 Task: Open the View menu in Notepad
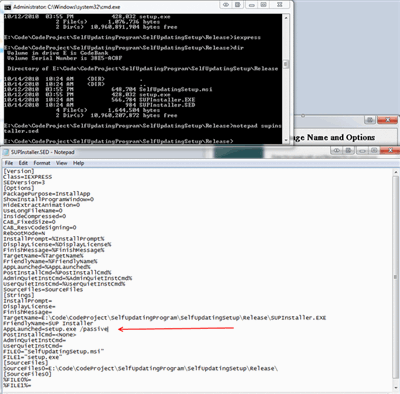tap(61, 163)
